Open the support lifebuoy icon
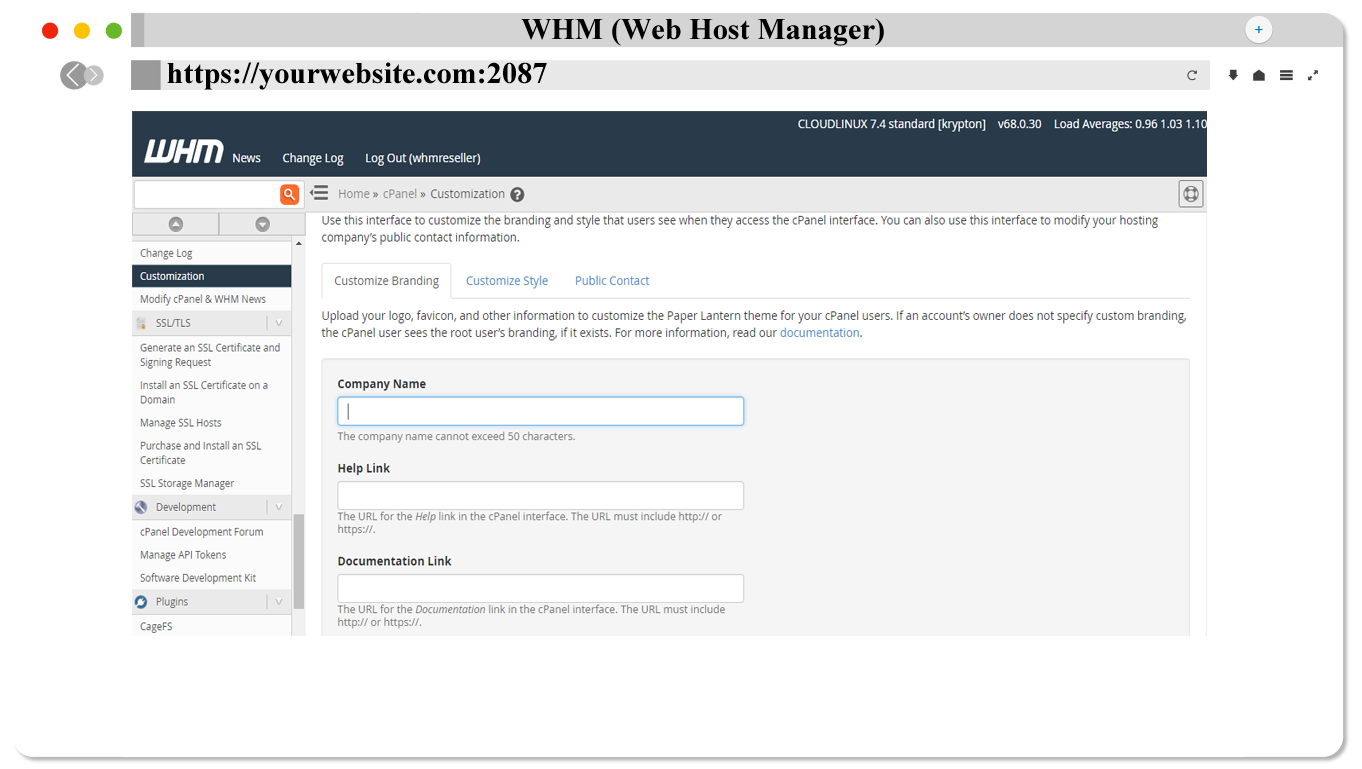Image resolution: width=1362 pixels, height=769 pixels. point(1191,194)
